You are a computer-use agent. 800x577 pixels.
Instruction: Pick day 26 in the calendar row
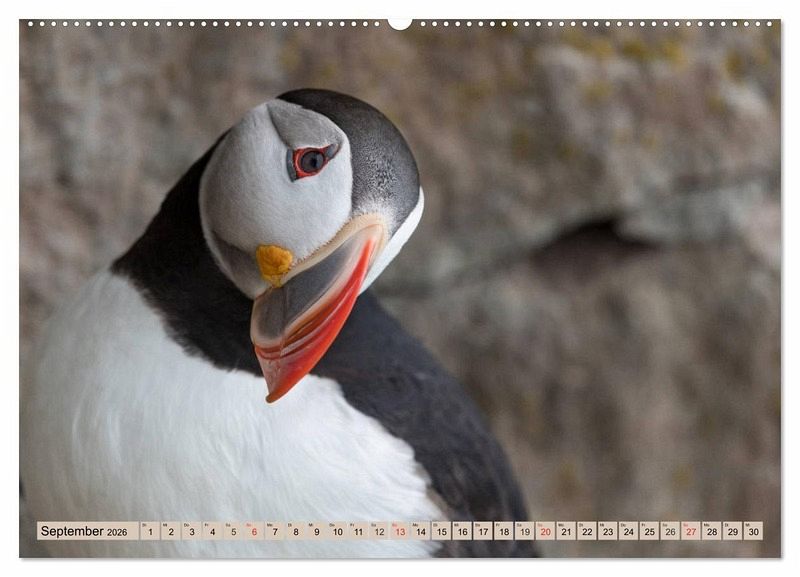671,531
